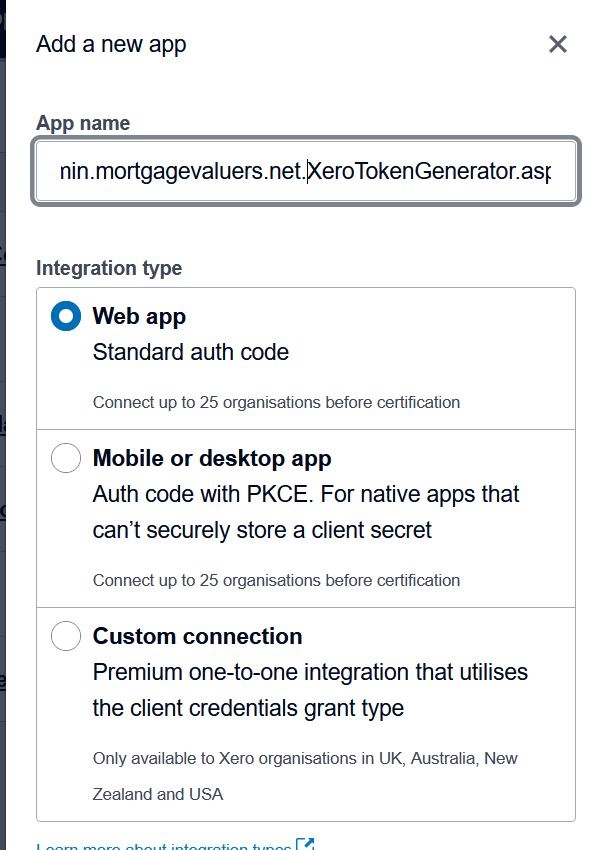Choose the Mobile or desktop app option

[65, 457]
